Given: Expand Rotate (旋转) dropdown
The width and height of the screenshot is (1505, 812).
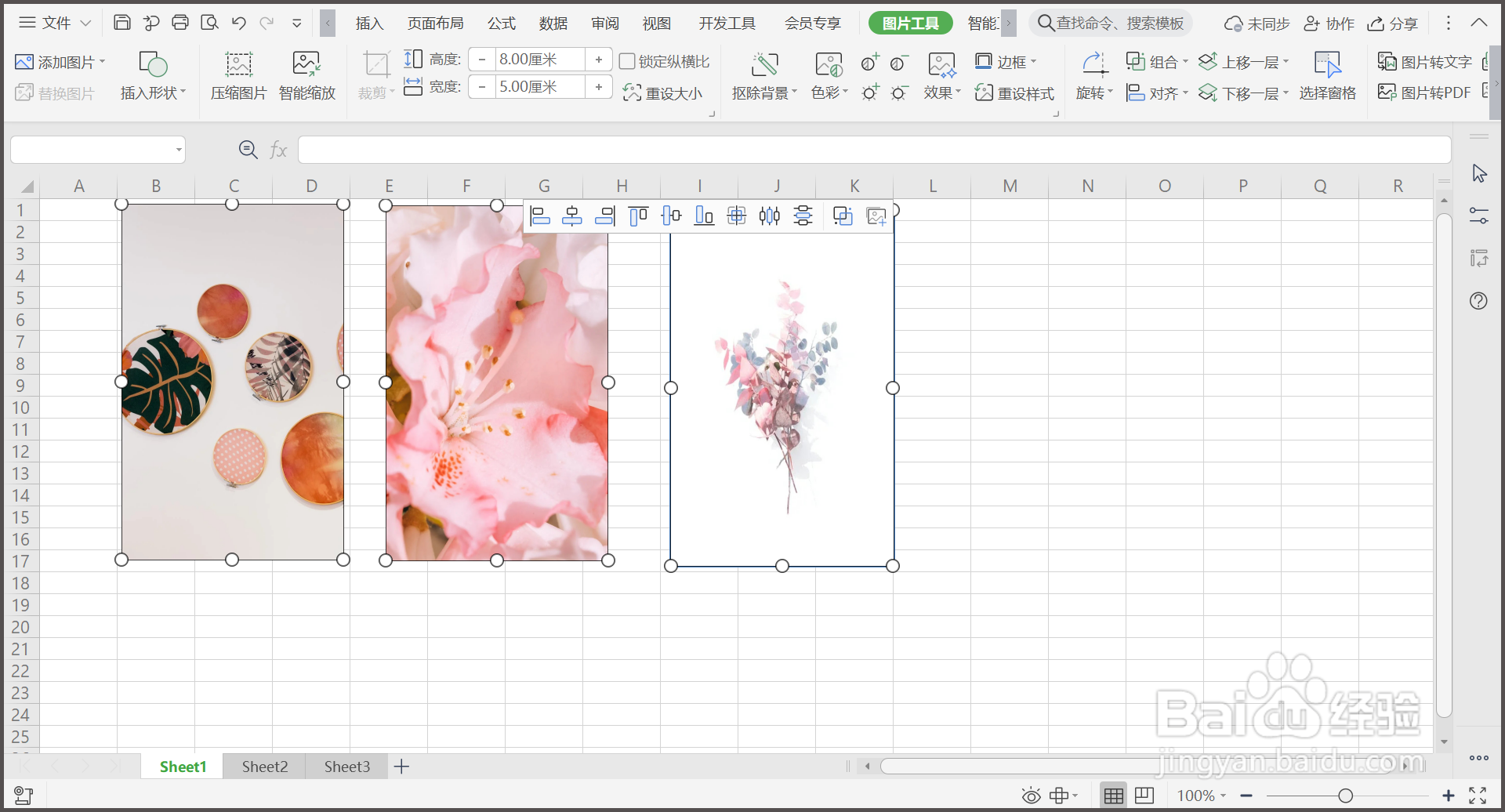Looking at the screenshot, I should [x=1110, y=92].
